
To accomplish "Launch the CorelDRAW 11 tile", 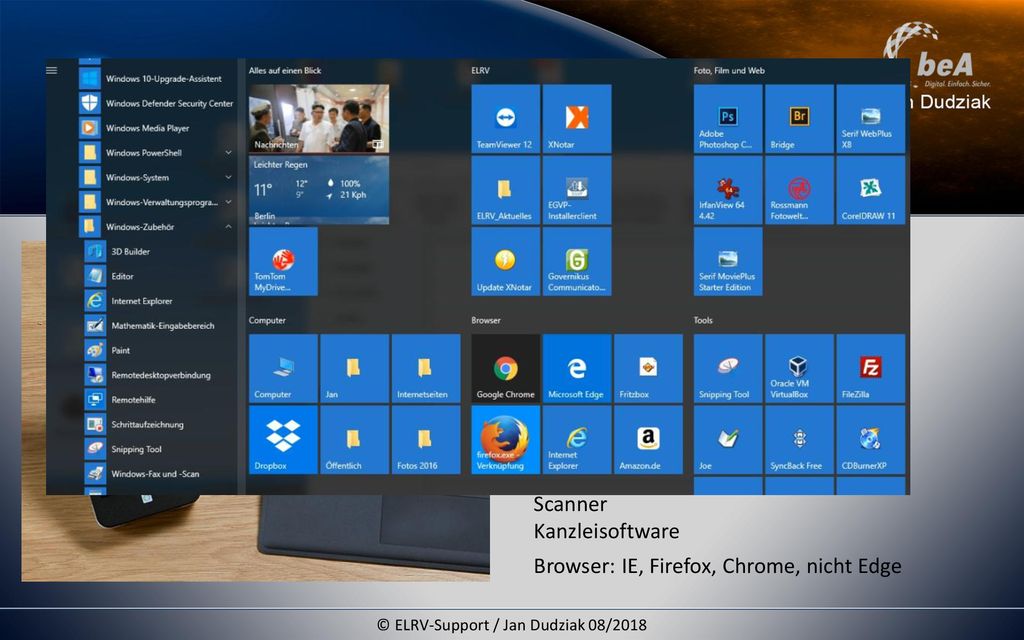I will coord(871,190).
